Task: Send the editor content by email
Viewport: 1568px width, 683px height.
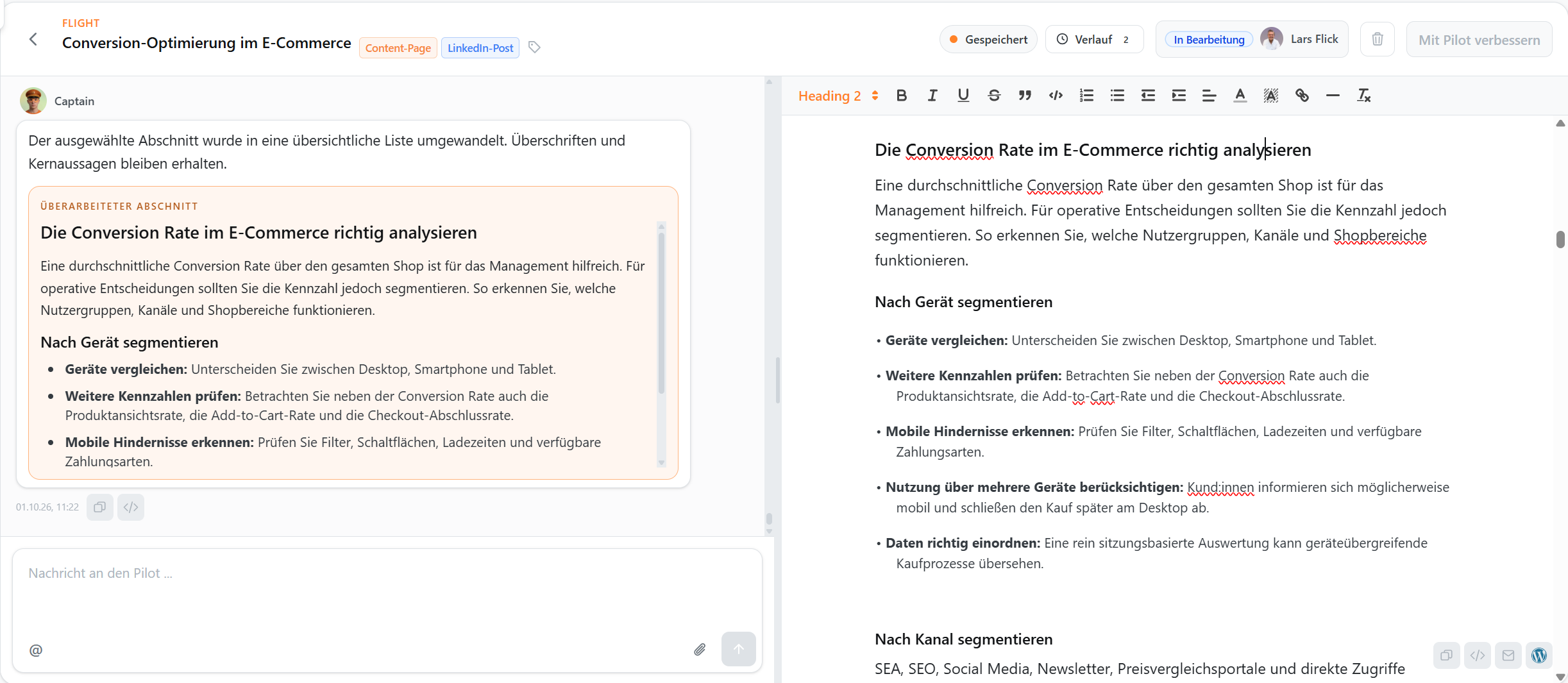Action: [1508, 655]
